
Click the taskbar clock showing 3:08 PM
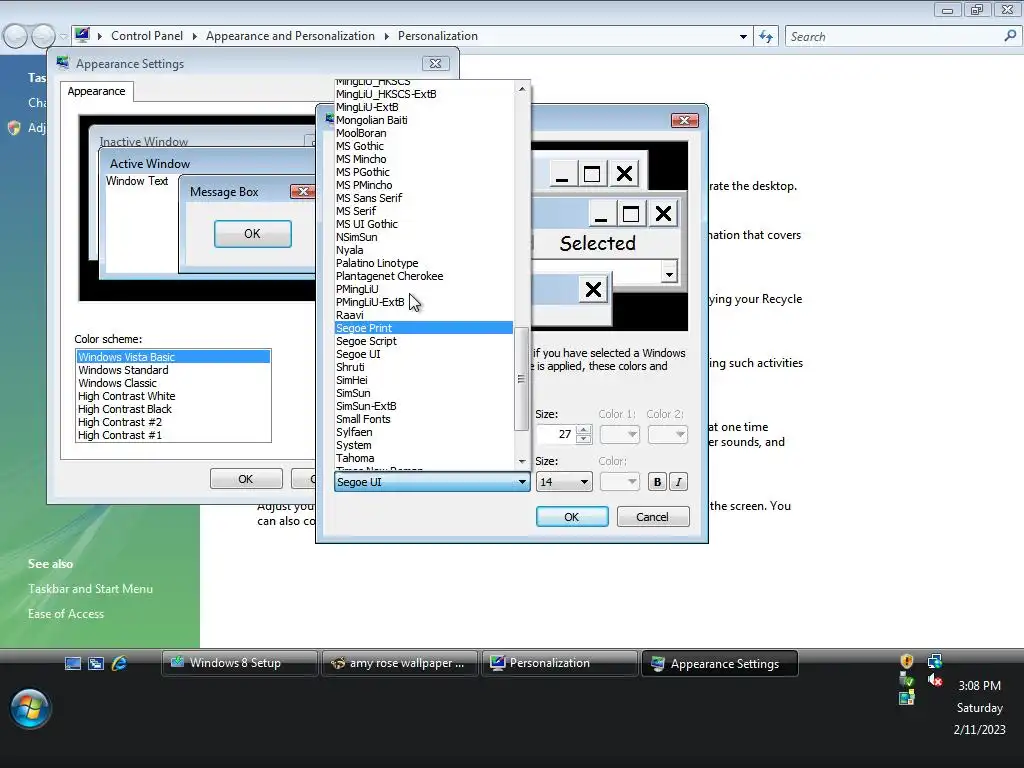(x=979, y=686)
